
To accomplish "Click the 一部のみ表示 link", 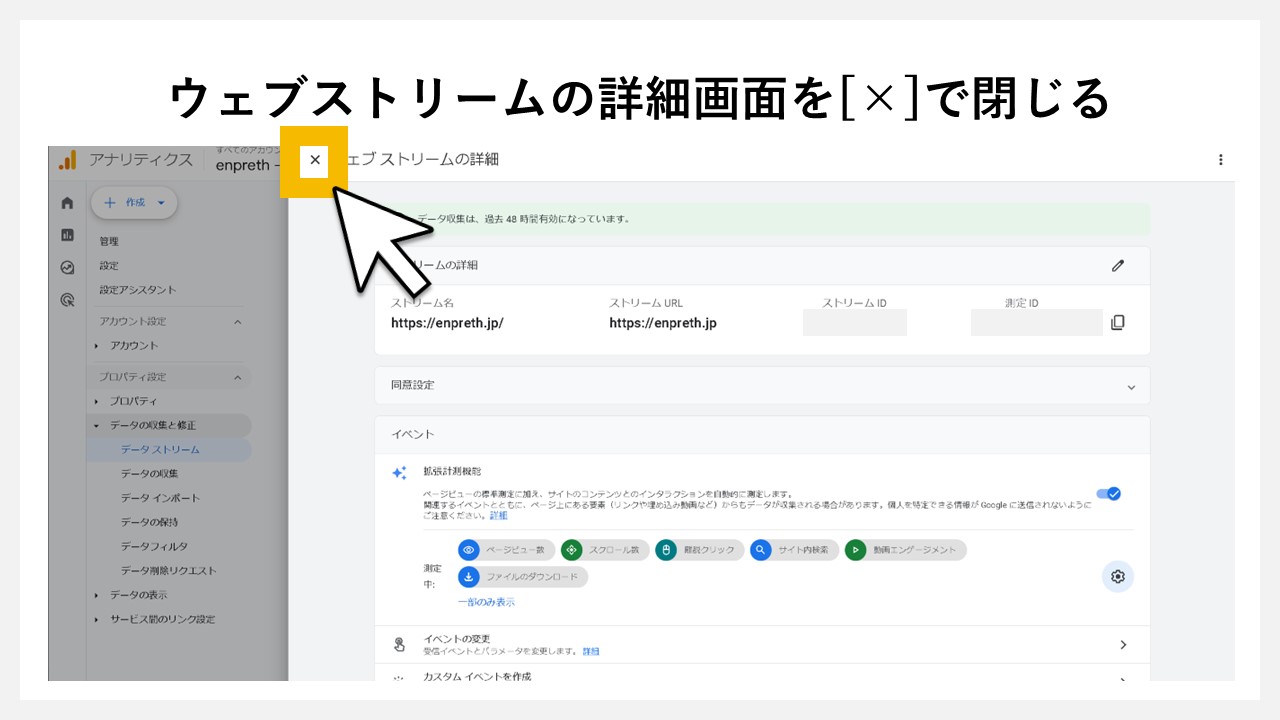I will [x=487, y=601].
